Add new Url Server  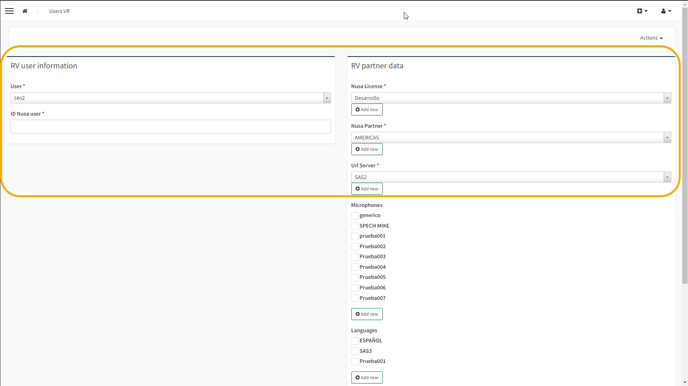pyautogui.click(x=367, y=189)
